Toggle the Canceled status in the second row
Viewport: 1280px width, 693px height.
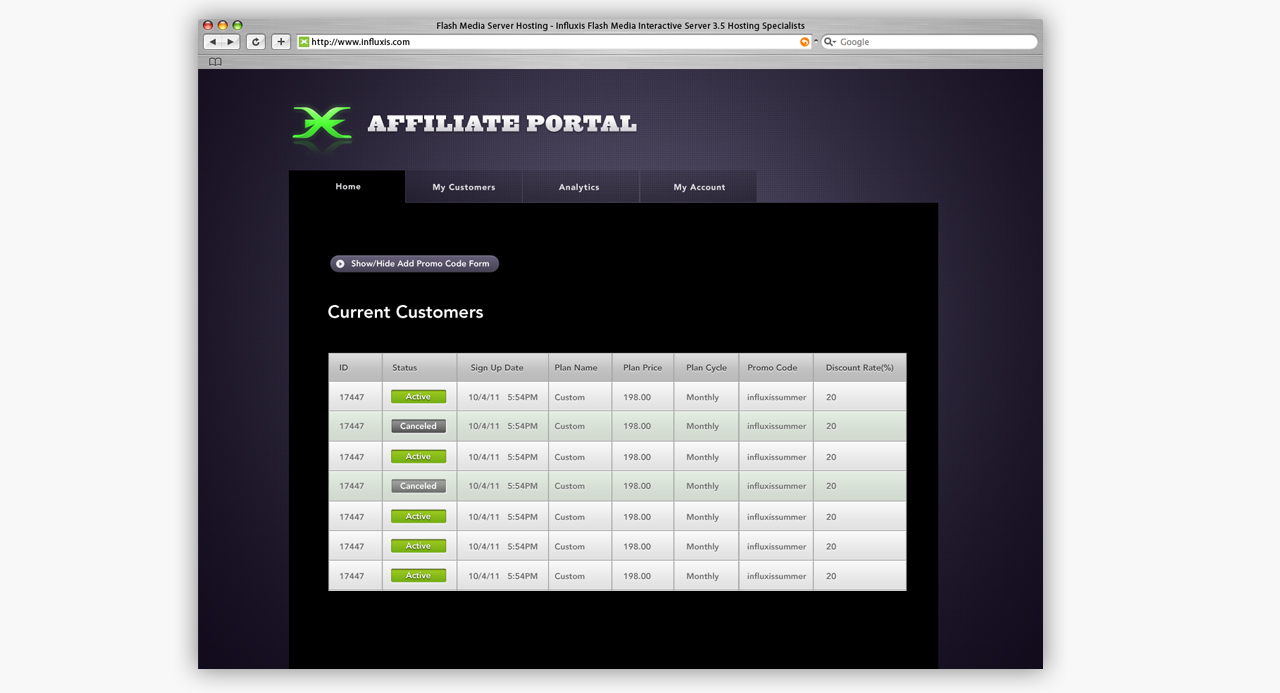(x=418, y=425)
